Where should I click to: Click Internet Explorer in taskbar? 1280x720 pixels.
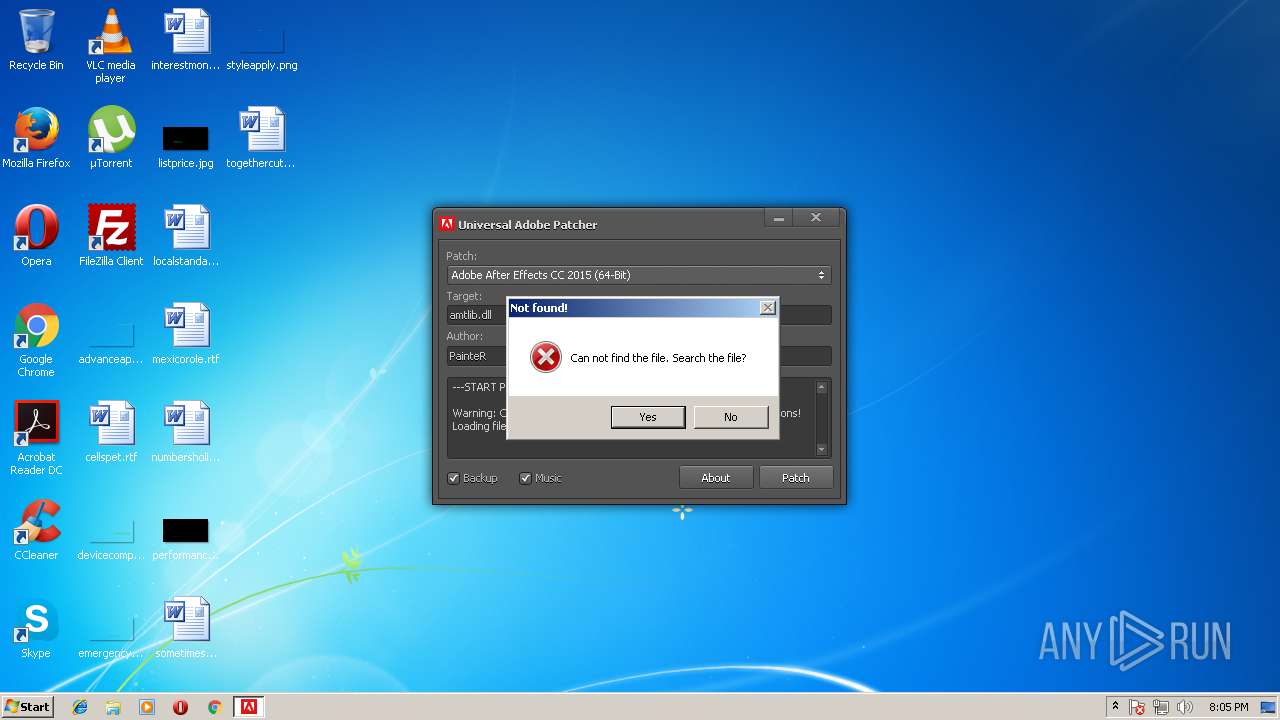tap(80, 707)
